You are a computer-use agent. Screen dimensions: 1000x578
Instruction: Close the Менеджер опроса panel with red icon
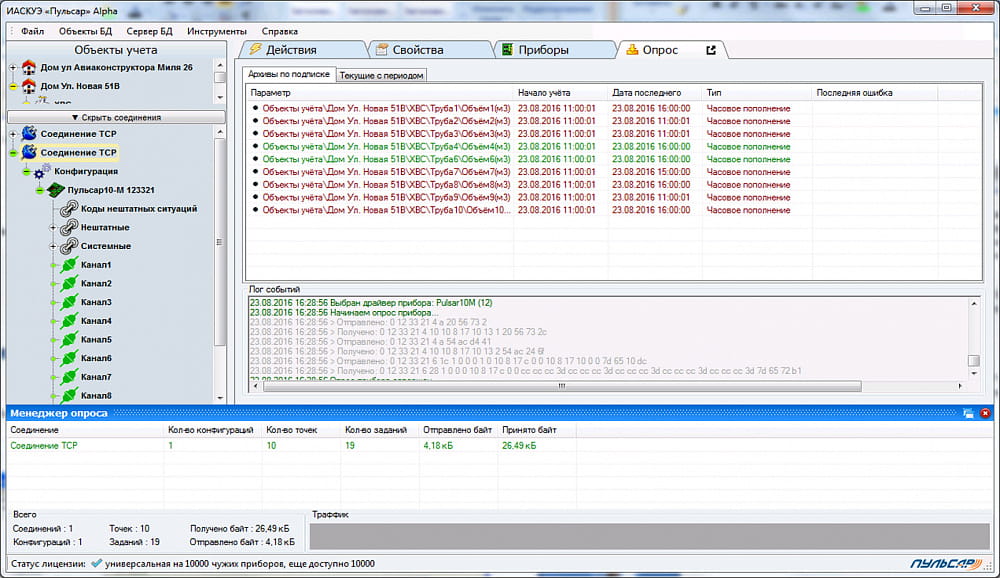pos(985,413)
